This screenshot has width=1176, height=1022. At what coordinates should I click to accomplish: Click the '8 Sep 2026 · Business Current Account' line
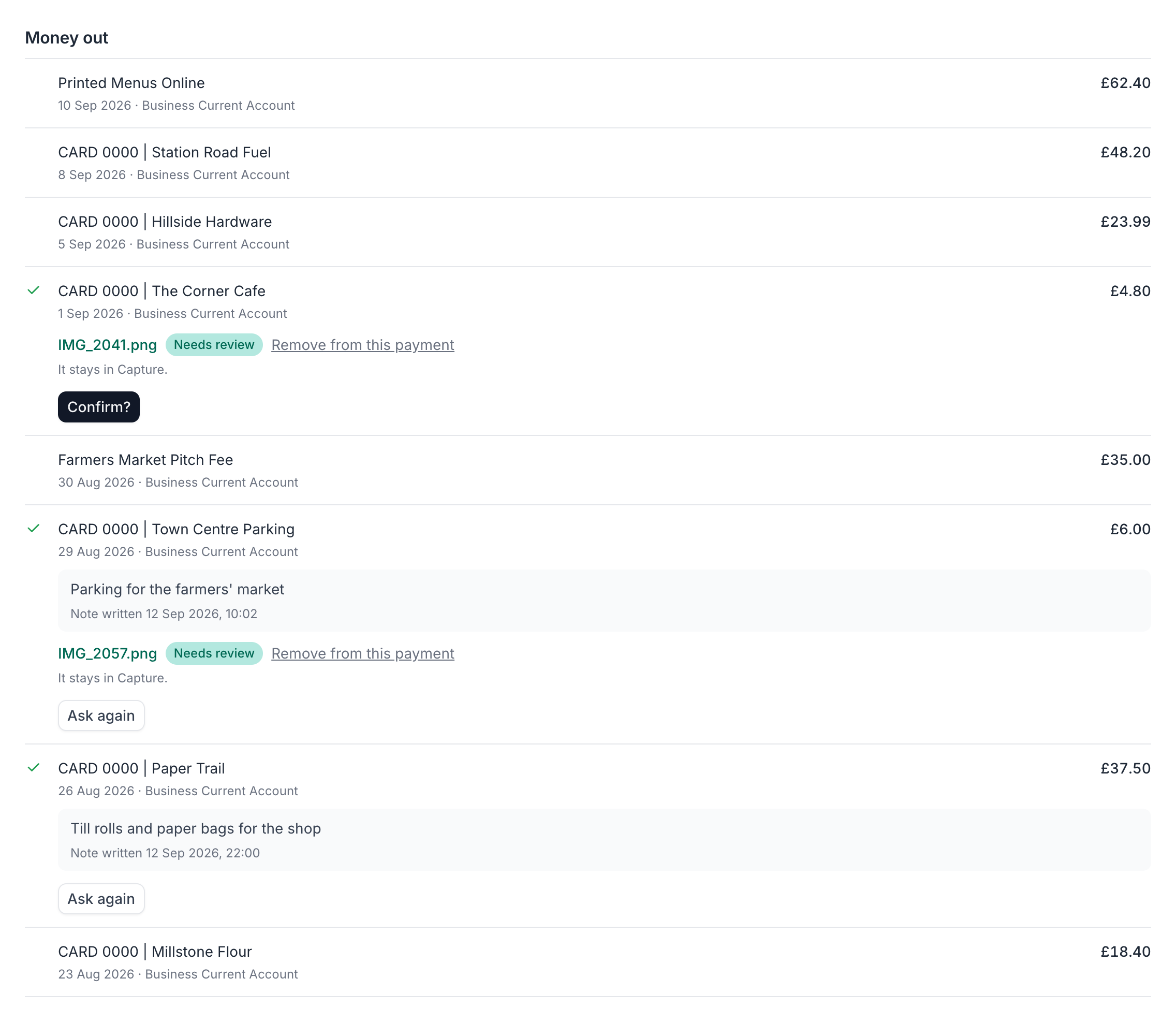click(174, 175)
